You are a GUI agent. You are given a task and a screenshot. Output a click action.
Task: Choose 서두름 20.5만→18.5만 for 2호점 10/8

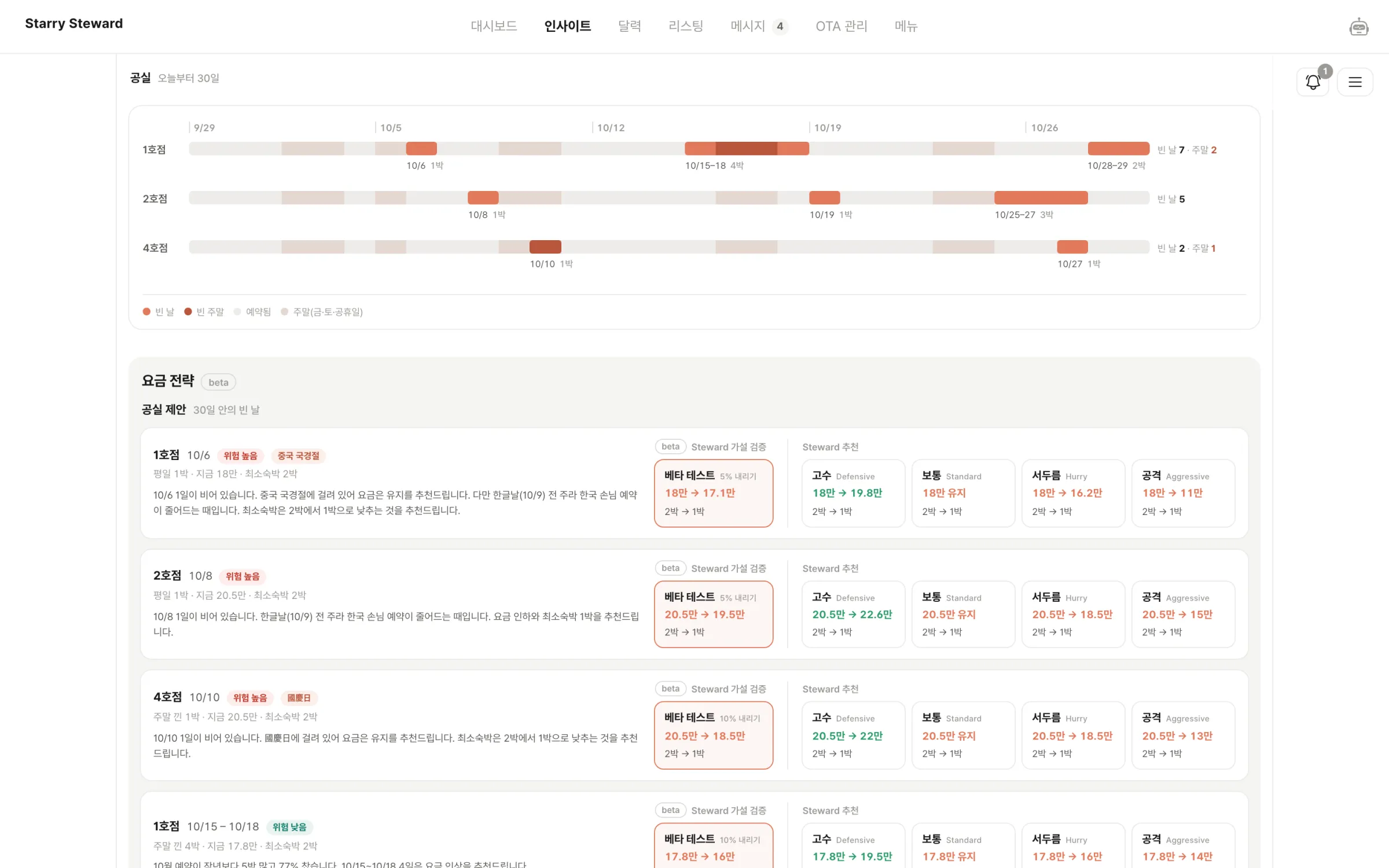tap(1073, 615)
